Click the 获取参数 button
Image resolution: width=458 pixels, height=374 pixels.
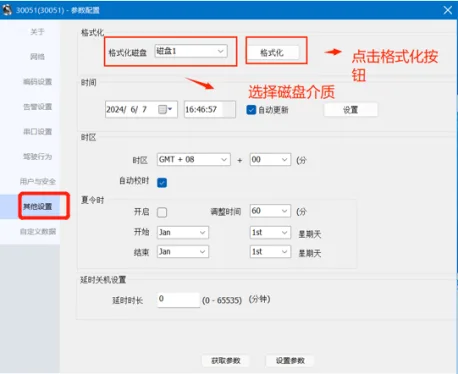226,361
